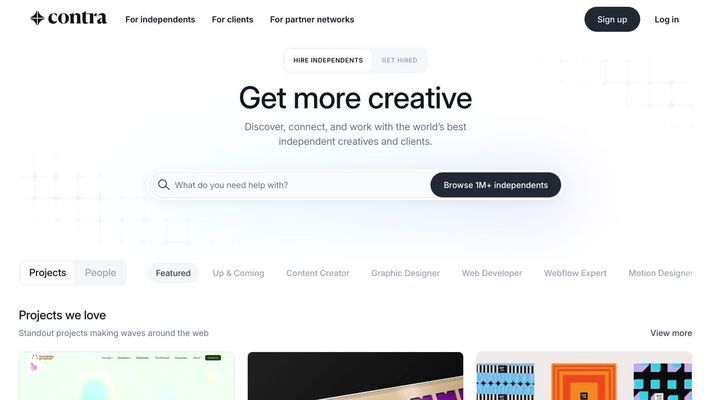Switch to Get Hired mode
This screenshot has height=400, width=711.
point(399,60)
